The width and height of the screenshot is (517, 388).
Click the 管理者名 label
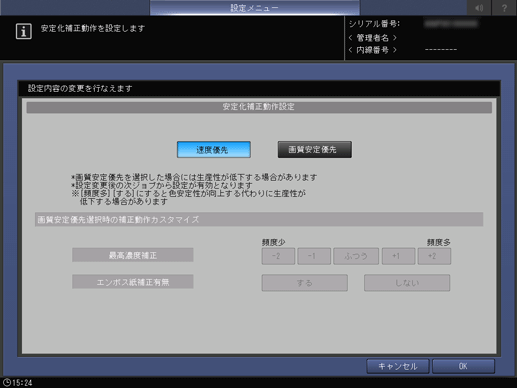coord(372,38)
